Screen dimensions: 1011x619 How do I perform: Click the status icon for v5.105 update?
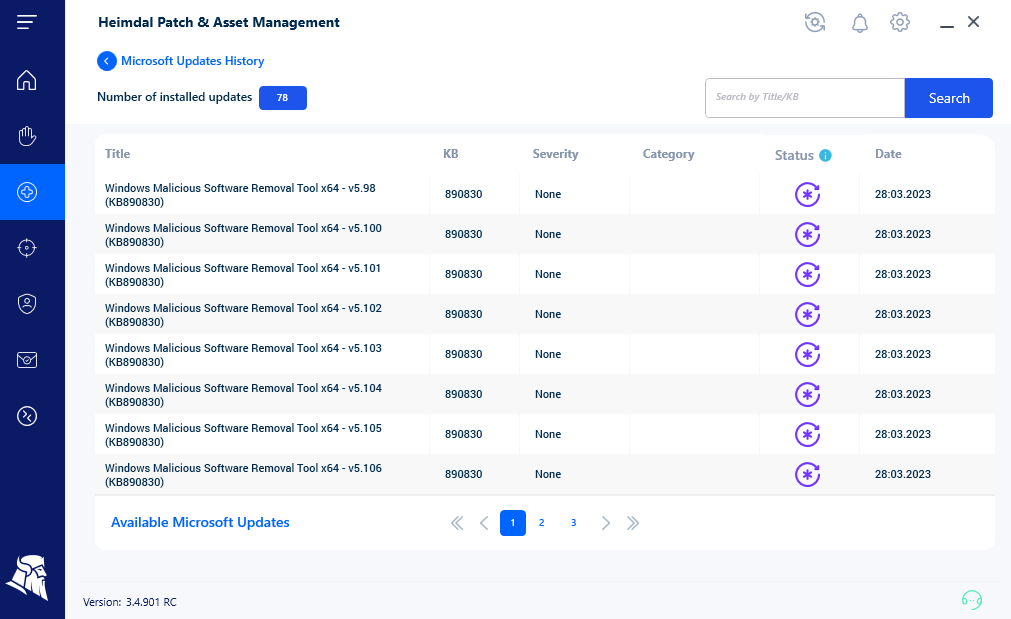[x=807, y=435]
